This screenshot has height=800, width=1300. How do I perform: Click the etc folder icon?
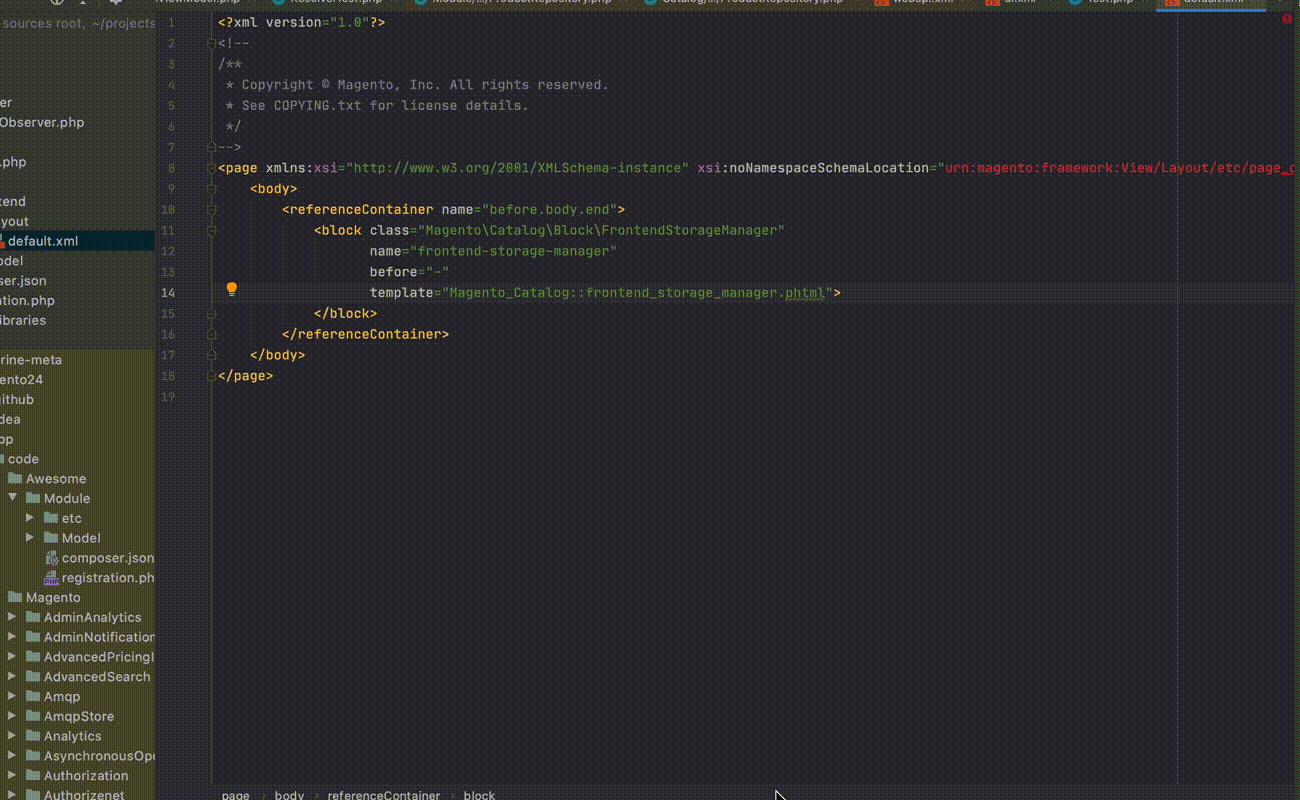coord(51,519)
